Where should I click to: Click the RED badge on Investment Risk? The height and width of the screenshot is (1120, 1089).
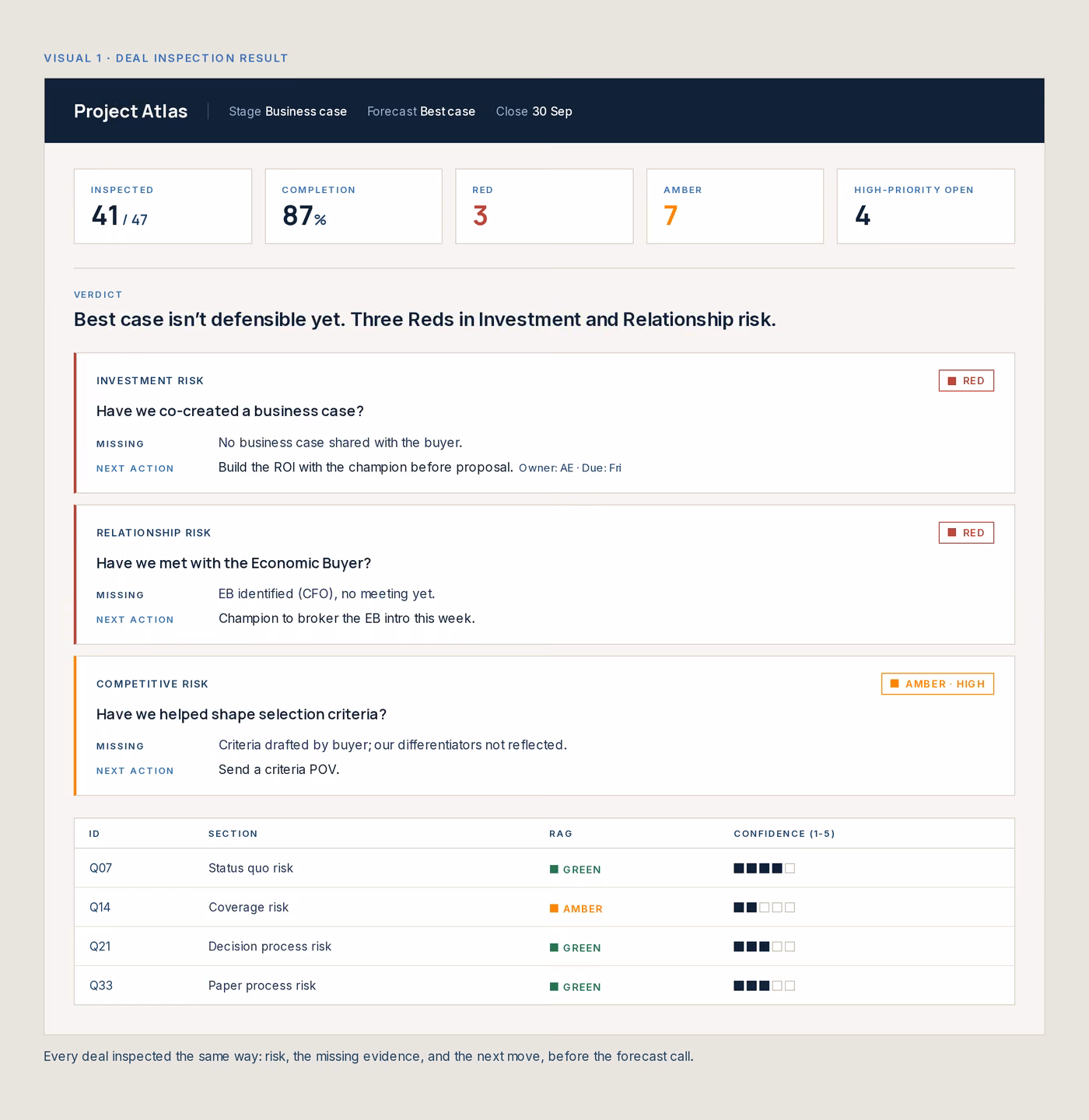(x=966, y=381)
